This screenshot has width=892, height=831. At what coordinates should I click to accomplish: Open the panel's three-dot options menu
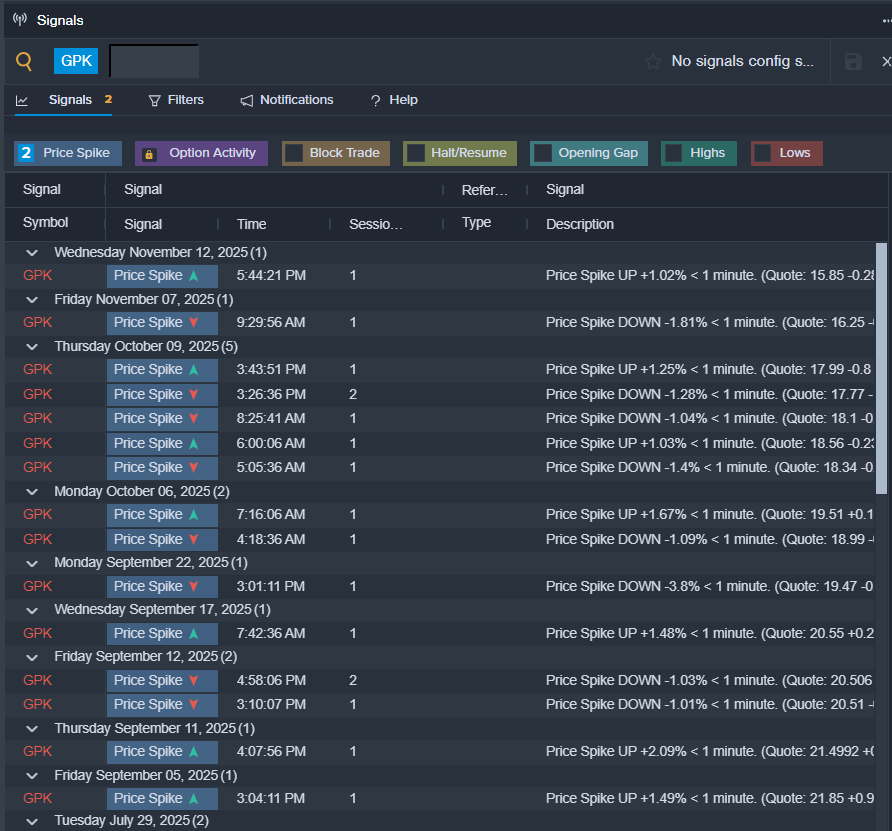tap(884, 20)
